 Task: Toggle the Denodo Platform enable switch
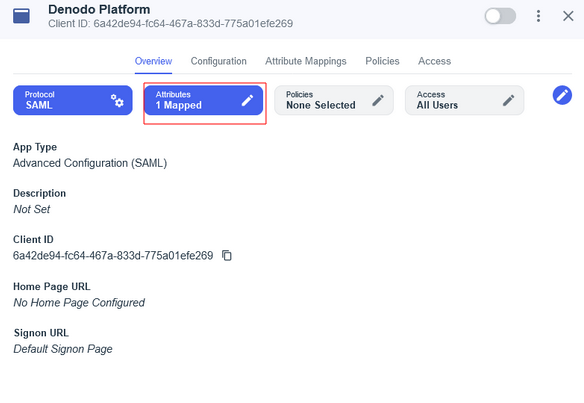tap(500, 16)
